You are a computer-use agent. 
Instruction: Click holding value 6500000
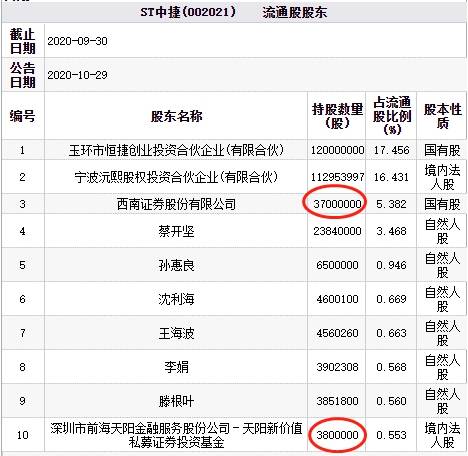337,265
